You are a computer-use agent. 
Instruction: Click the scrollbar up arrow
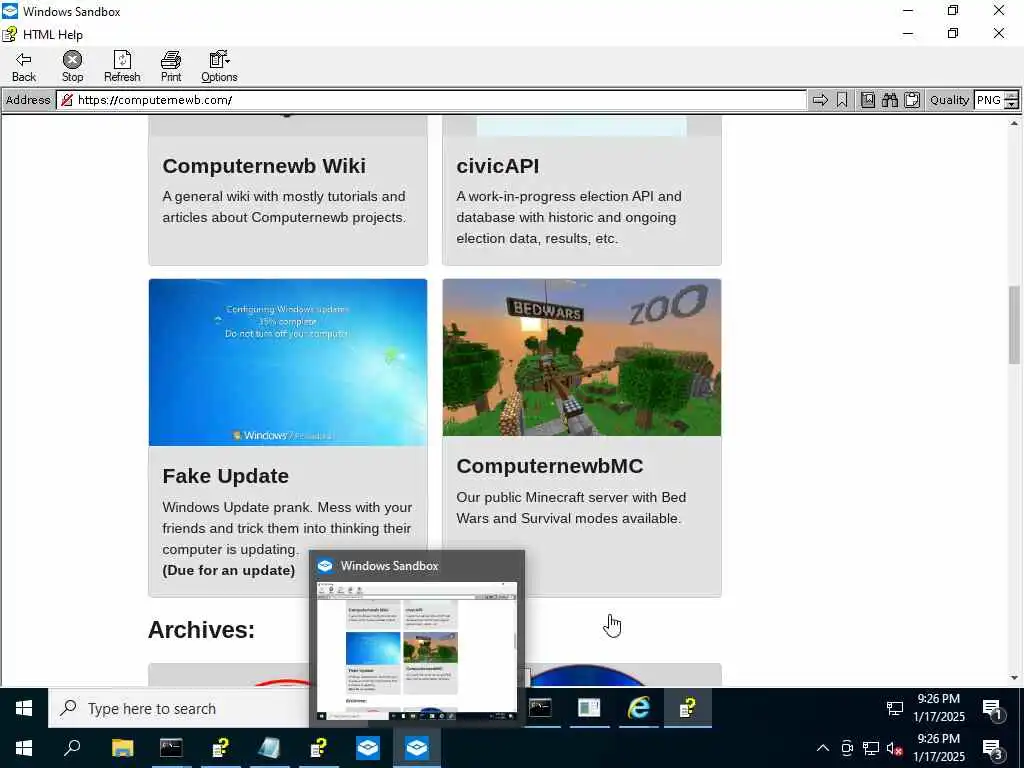(x=1014, y=123)
